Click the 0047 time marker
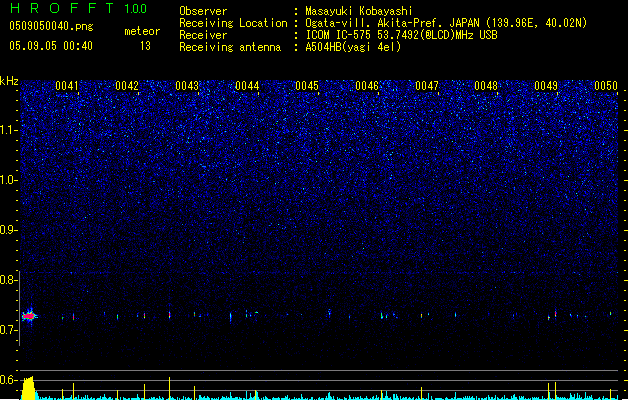Viewport: 629px width, 400px height. [x=427, y=86]
